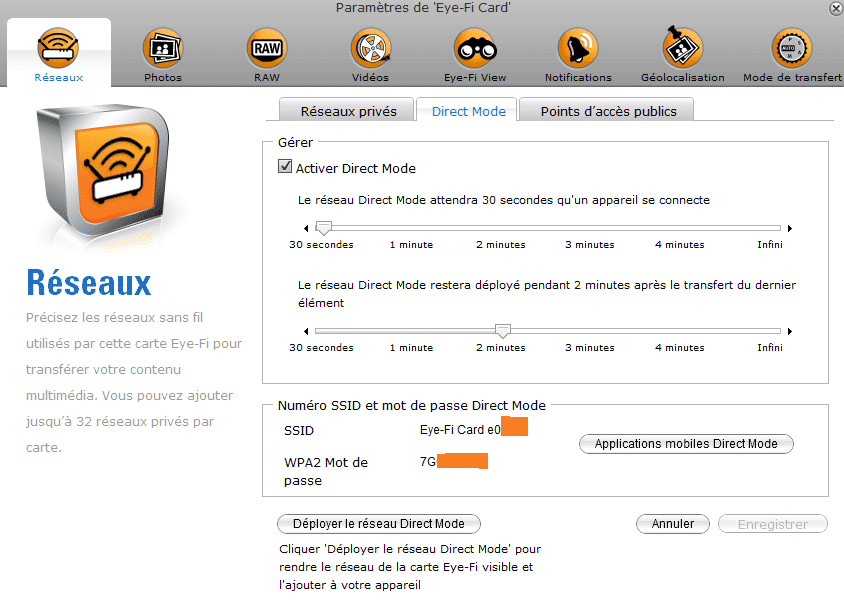Open the Géolocalisation pin icon
The width and height of the screenshot is (844, 613).
(x=682, y=47)
